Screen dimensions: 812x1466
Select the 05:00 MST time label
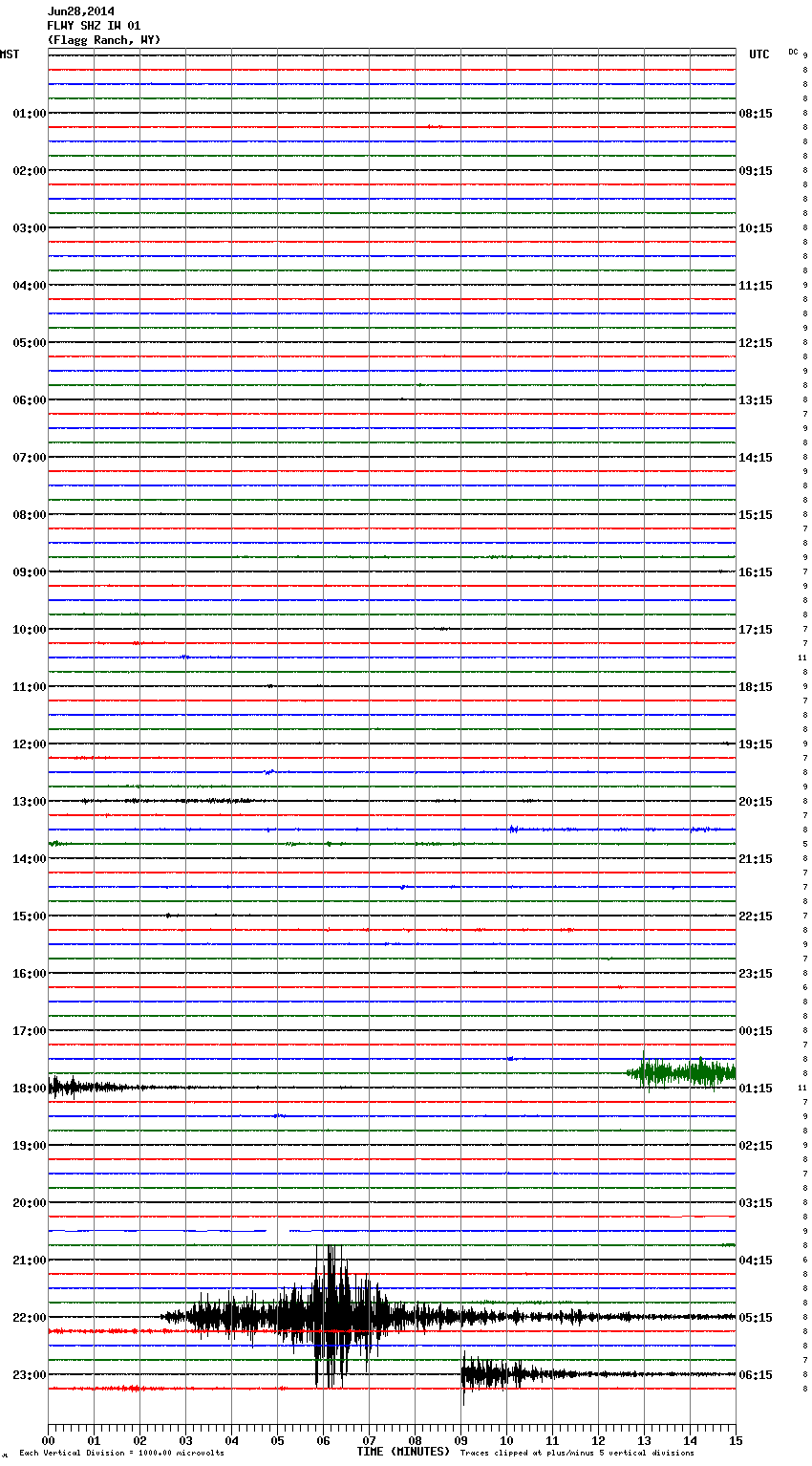click(29, 343)
